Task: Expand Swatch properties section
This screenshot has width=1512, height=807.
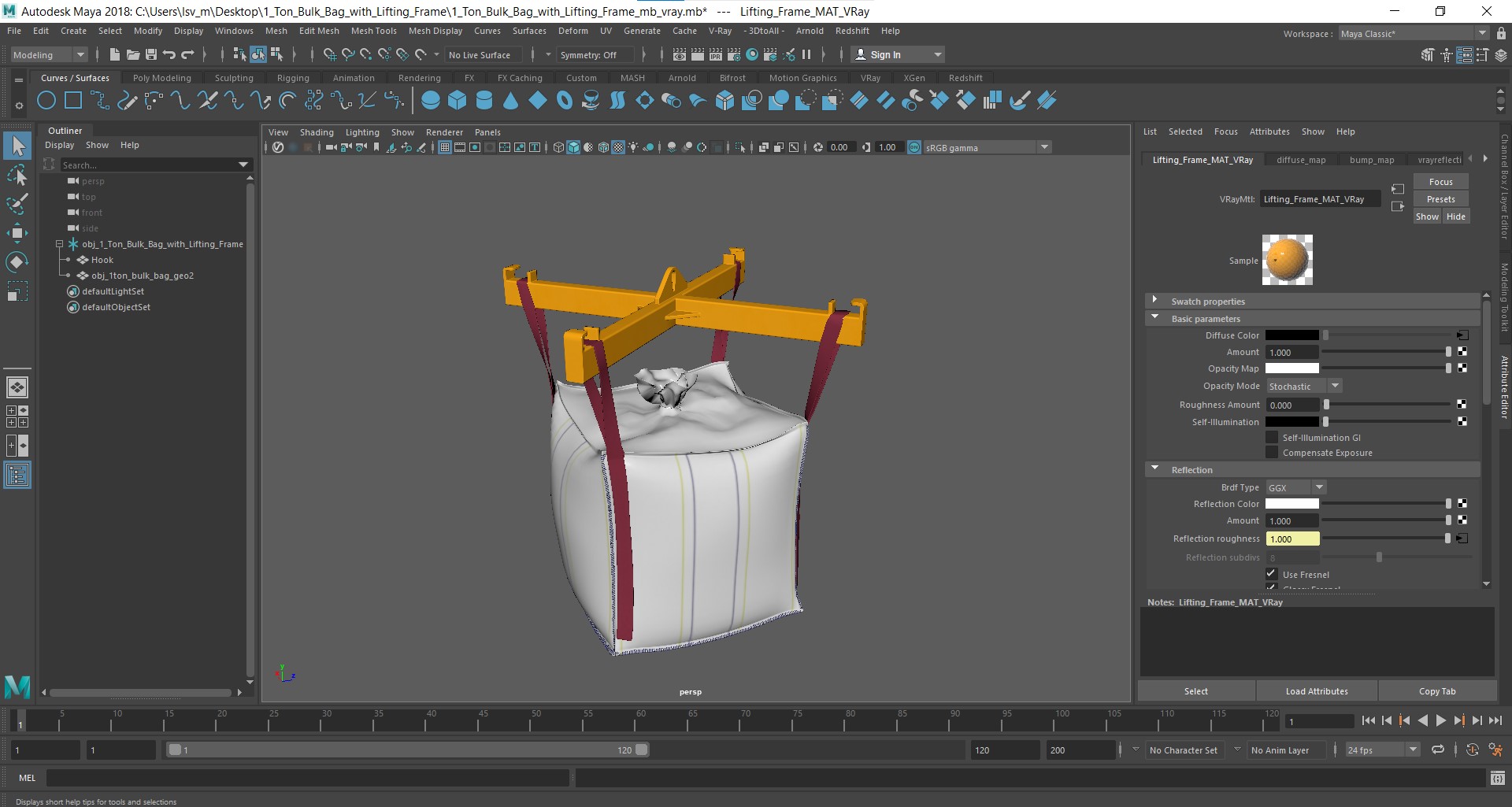Action: pyautogui.click(x=1154, y=301)
